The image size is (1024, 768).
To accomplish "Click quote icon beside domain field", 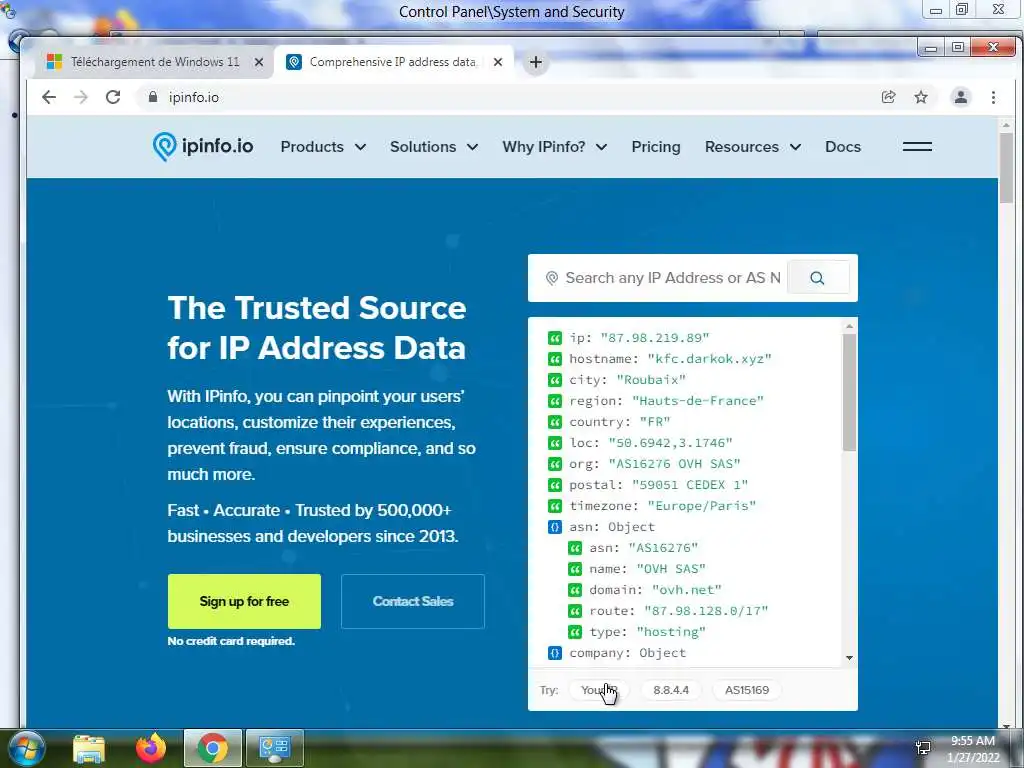I will click(x=575, y=590).
